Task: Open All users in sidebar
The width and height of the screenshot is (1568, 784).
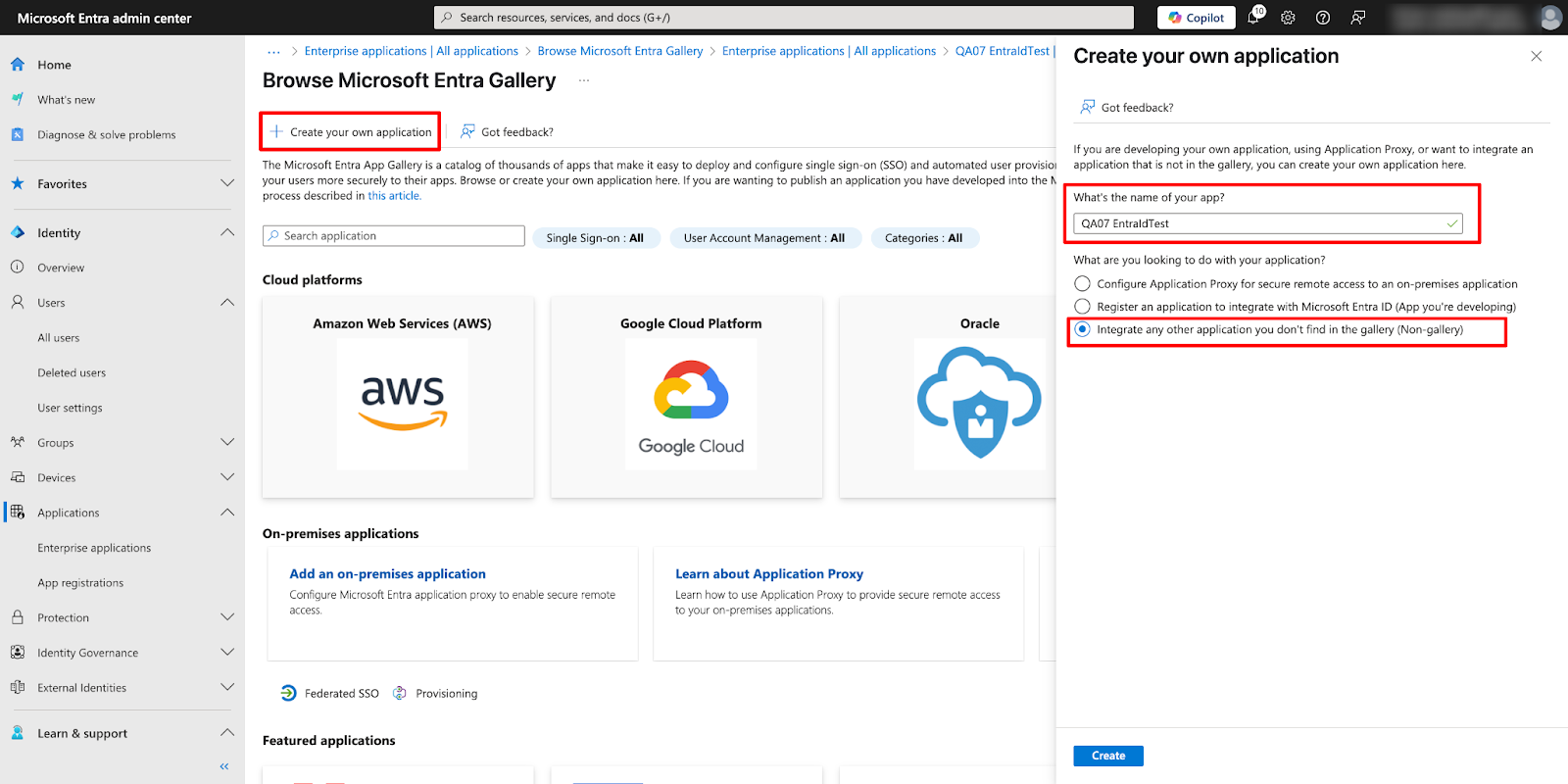Action: click(x=59, y=337)
